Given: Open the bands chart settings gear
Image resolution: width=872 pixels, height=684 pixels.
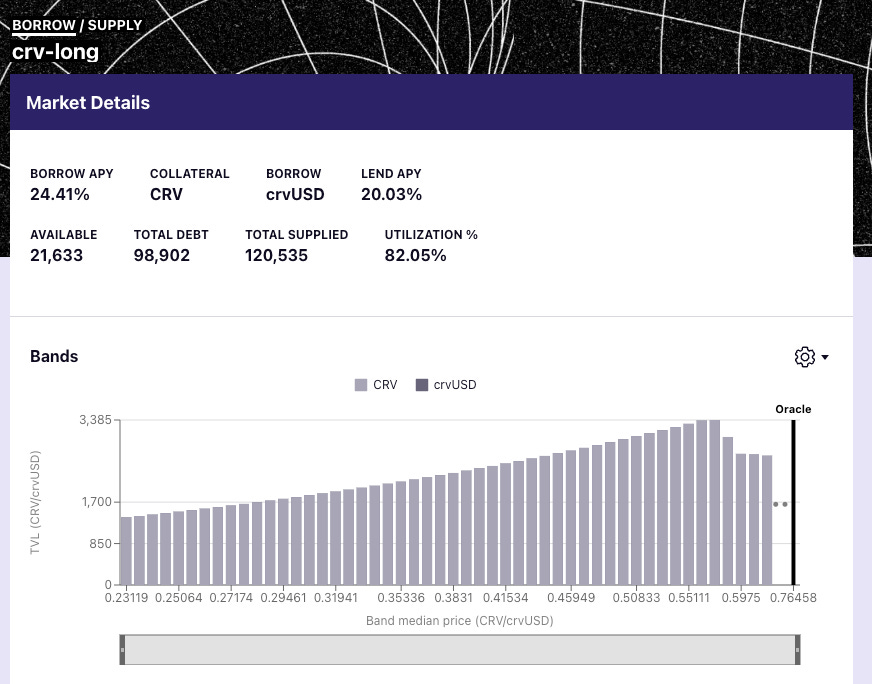Looking at the screenshot, I should pos(804,357).
